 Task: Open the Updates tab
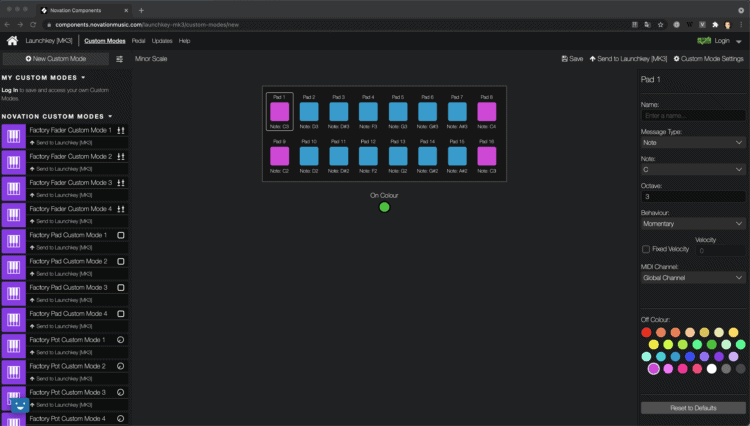tap(162, 41)
